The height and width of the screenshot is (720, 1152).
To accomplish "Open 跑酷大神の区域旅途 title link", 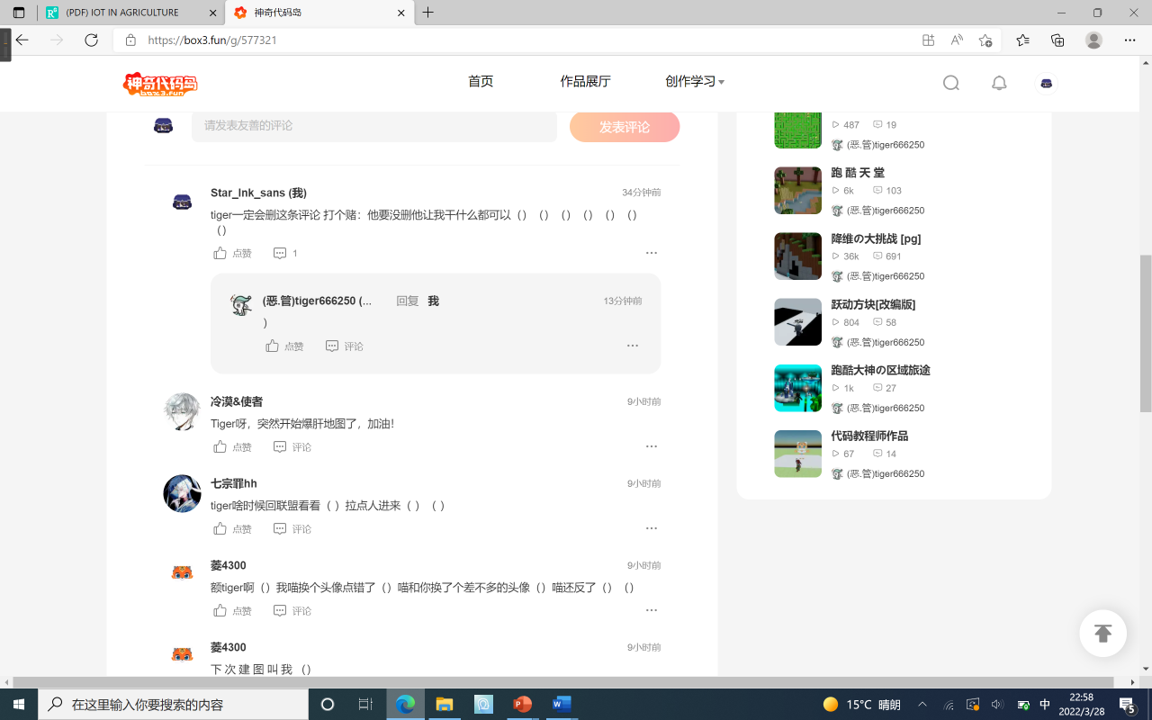I will [x=880, y=370].
